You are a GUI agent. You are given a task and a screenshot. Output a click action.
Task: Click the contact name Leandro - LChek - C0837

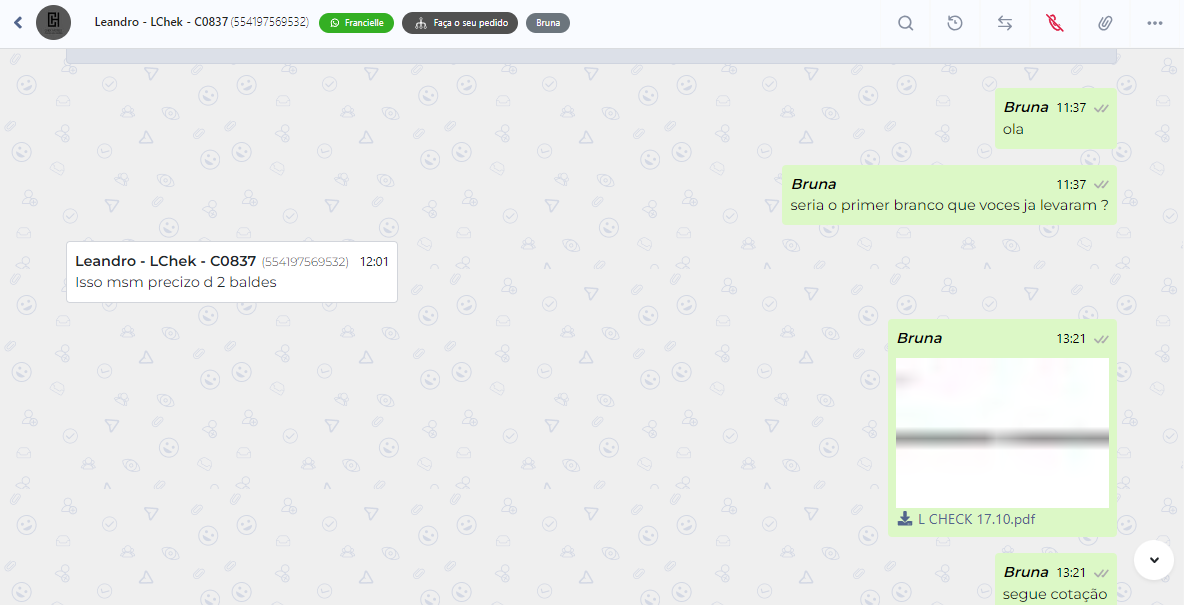(x=161, y=22)
